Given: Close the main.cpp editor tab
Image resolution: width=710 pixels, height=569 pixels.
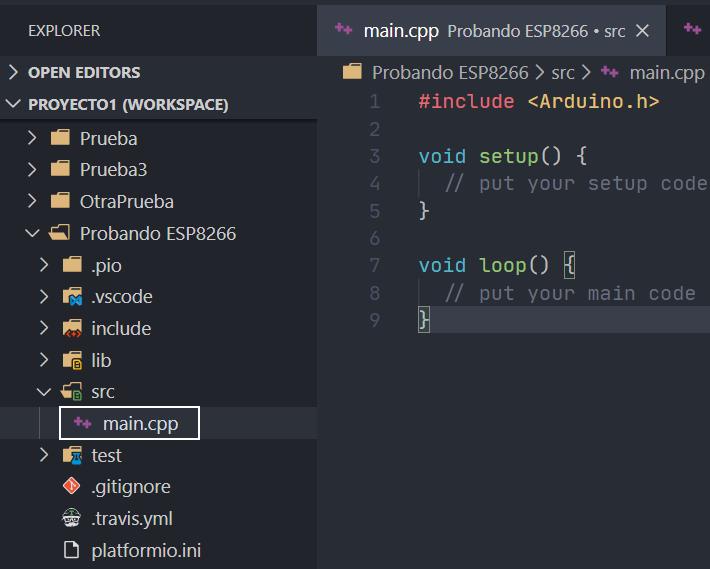Looking at the screenshot, I should (643, 31).
